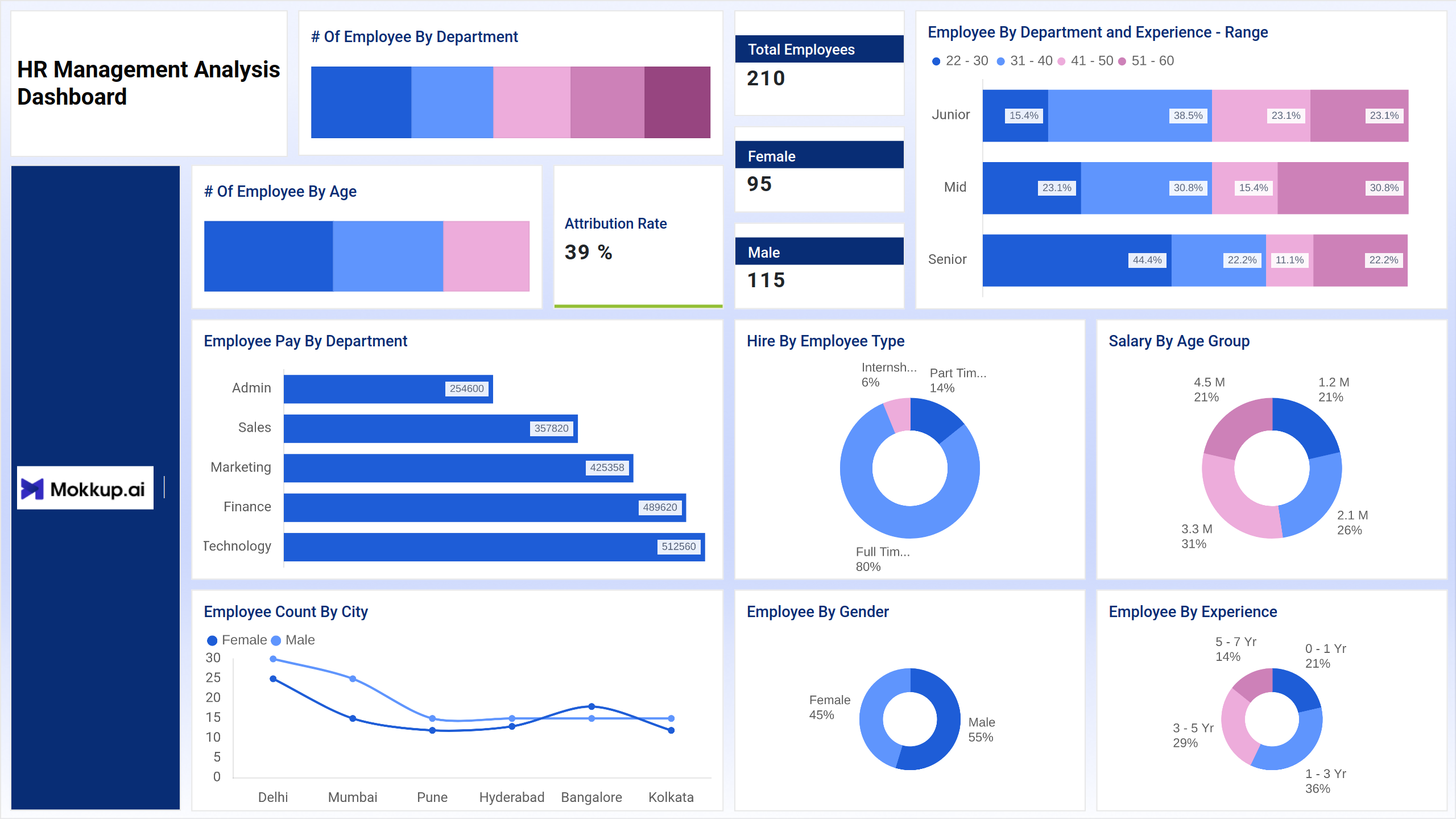Select the Junior 15.4% bar segment
Image resolution: width=1456 pixels, height=819 pixels.
[1015, 115]
